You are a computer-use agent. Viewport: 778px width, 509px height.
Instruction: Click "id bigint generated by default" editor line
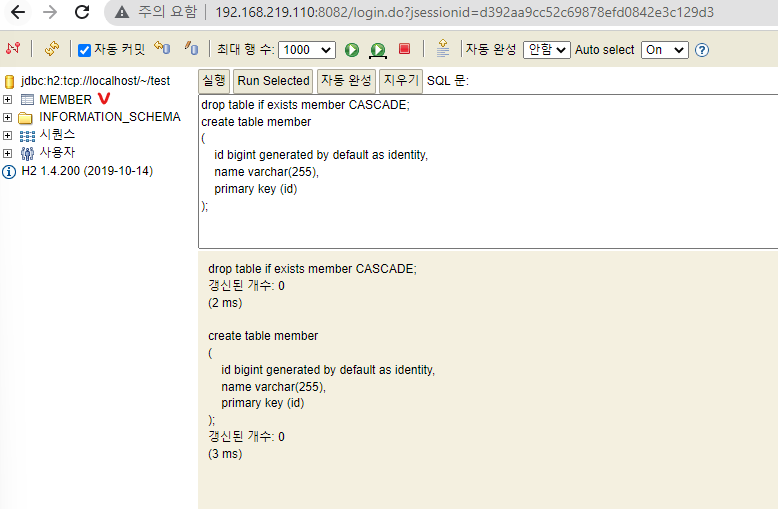pos(321,155)
